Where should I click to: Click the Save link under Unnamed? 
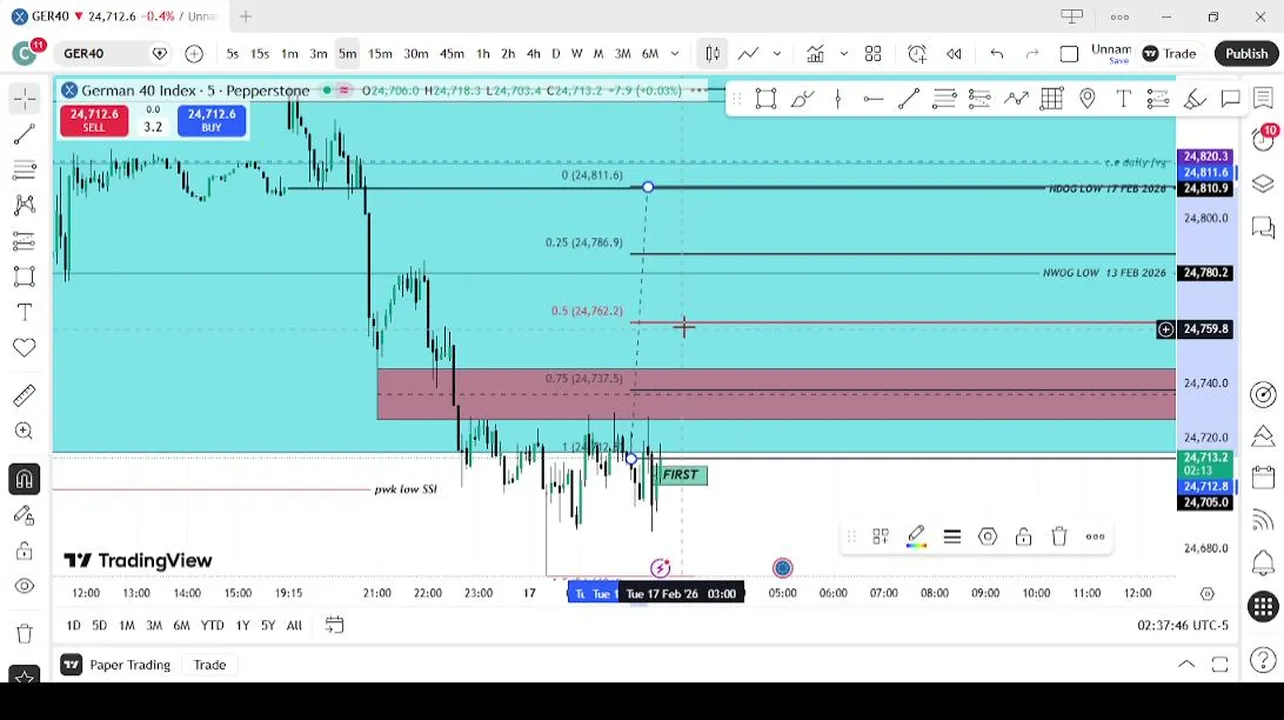[1118, 61]
